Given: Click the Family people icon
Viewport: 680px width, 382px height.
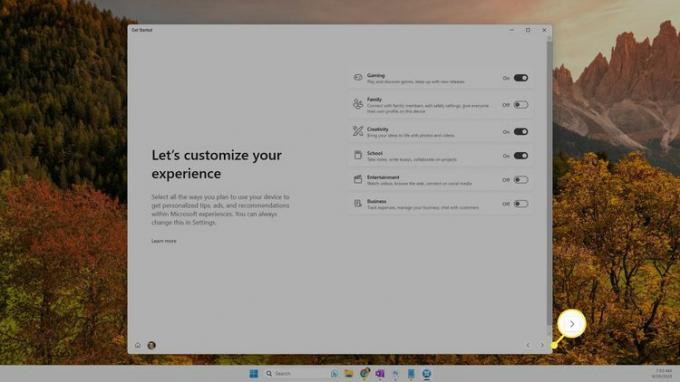Looking at the screenshot, I should pos(358,104).
